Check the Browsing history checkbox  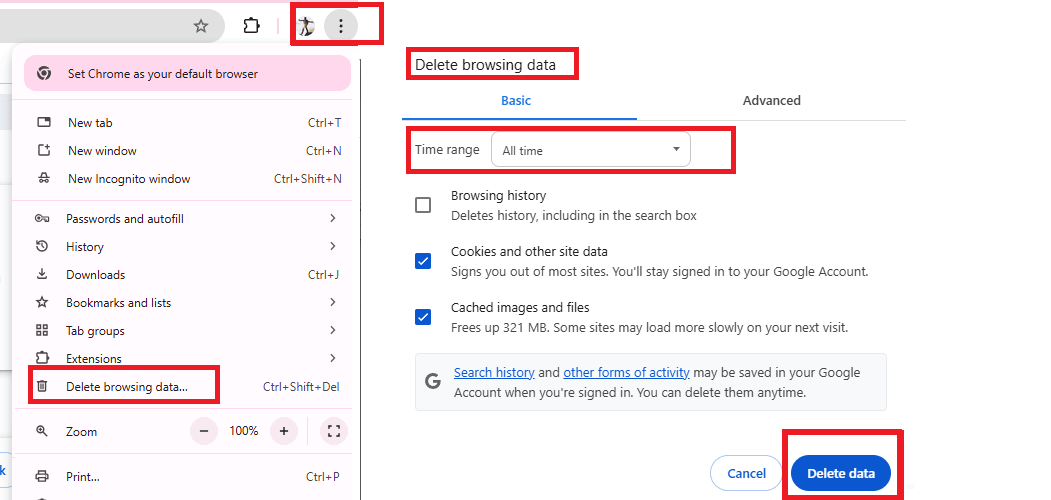click(x=423, y=205)
